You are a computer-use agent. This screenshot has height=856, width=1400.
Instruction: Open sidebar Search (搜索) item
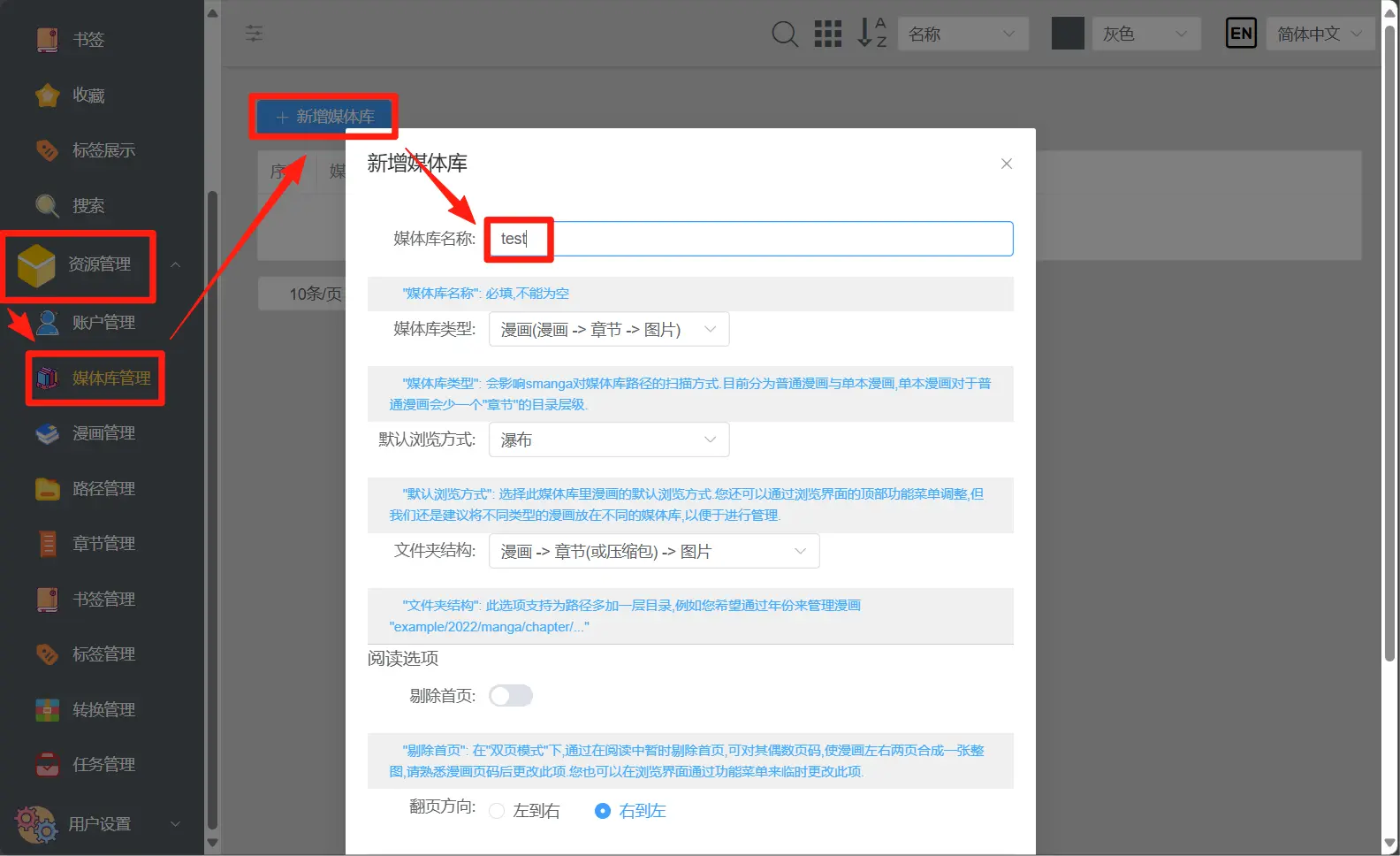[87, 206]
